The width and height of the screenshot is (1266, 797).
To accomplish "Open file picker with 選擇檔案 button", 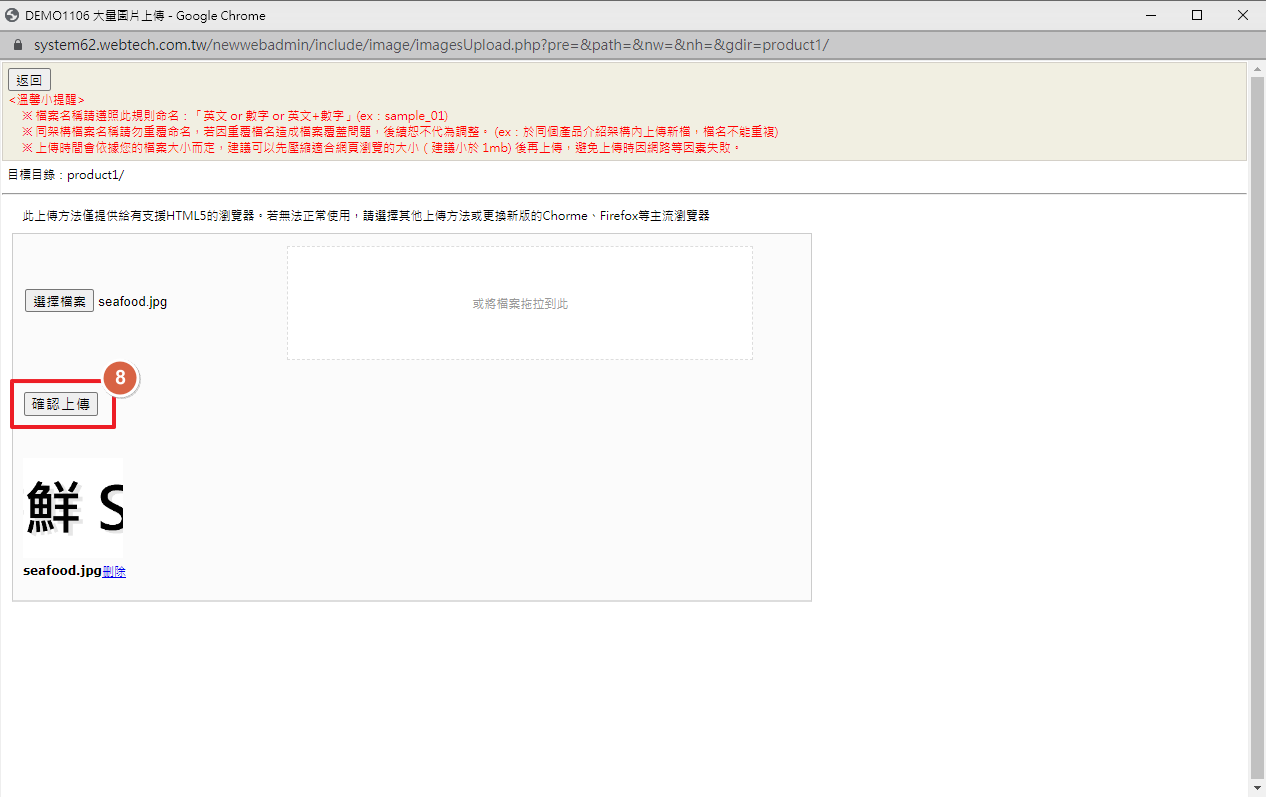I will pos(59,301).
